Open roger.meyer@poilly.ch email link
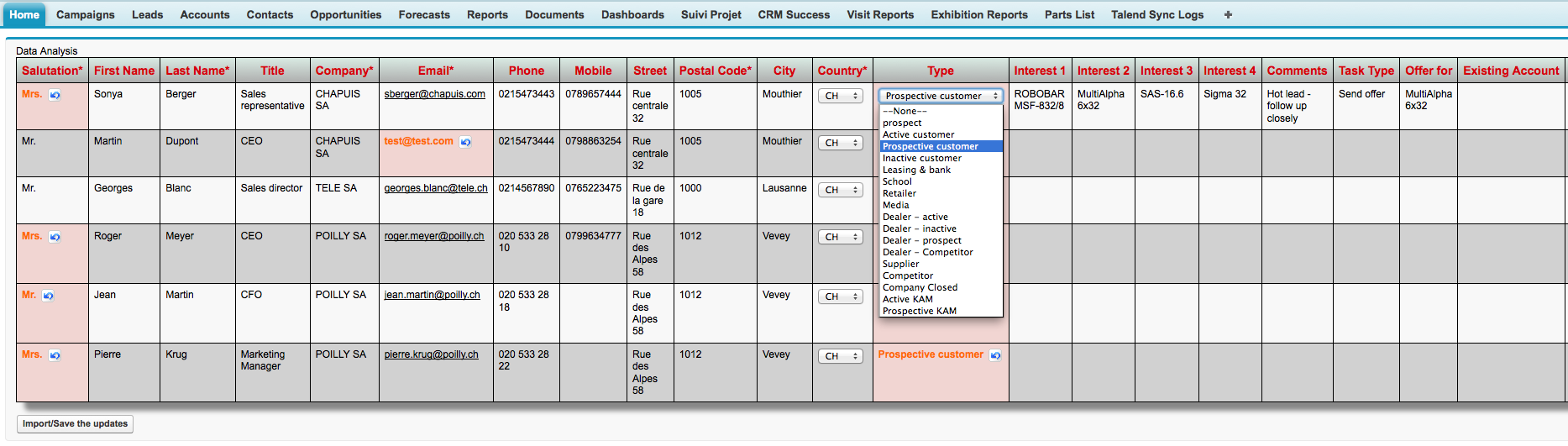The height and width of the screenshot is (446, 1568). click(x=434, y=236)
